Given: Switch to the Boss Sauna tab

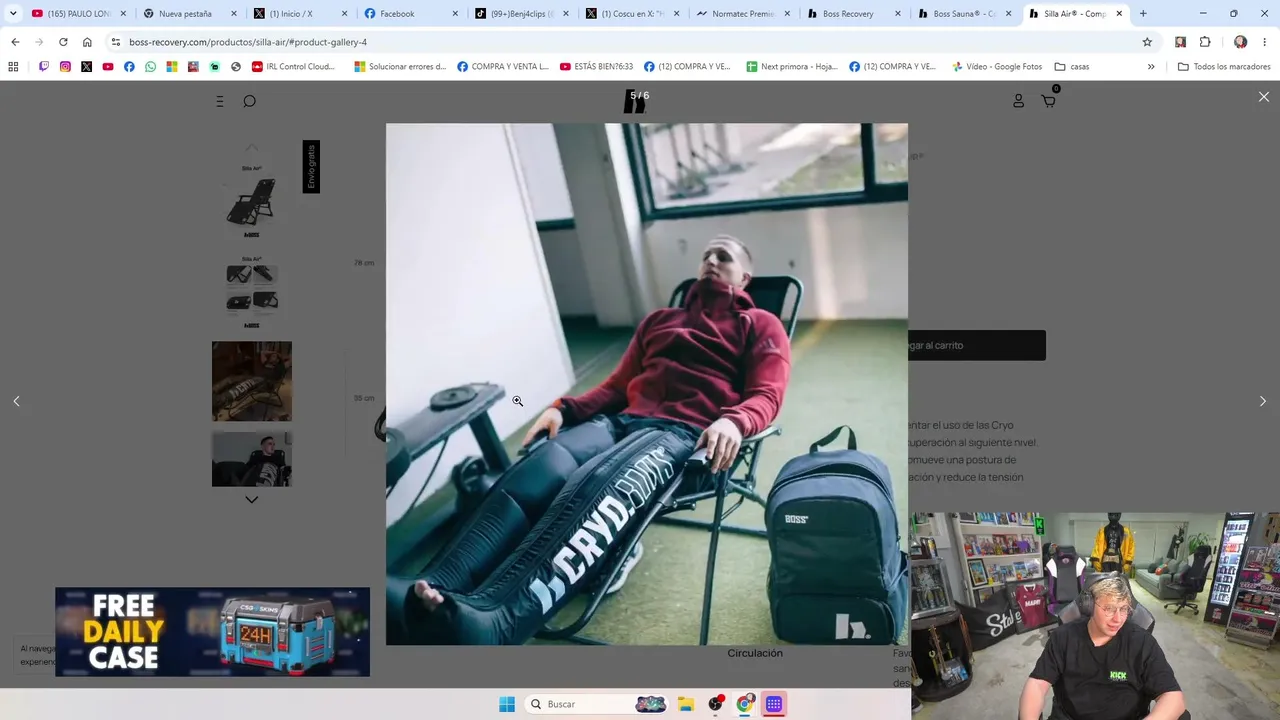Looking at the screenshot, I should pos(965,14).
